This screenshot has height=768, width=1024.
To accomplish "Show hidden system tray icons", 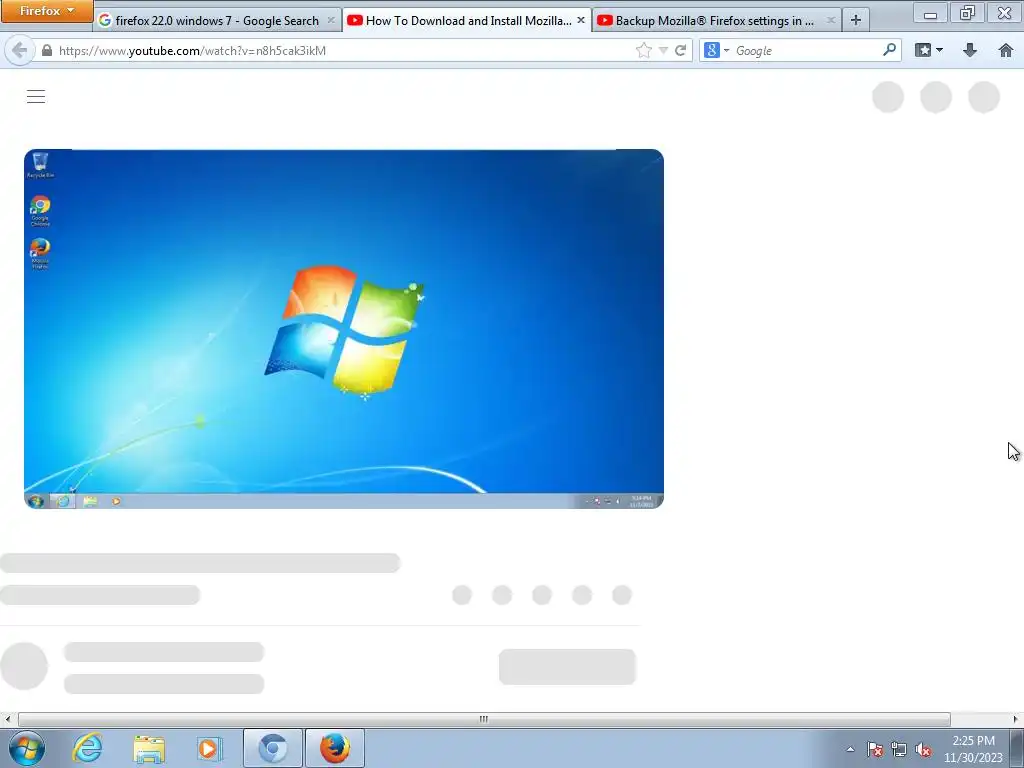I will pos(850,749).
